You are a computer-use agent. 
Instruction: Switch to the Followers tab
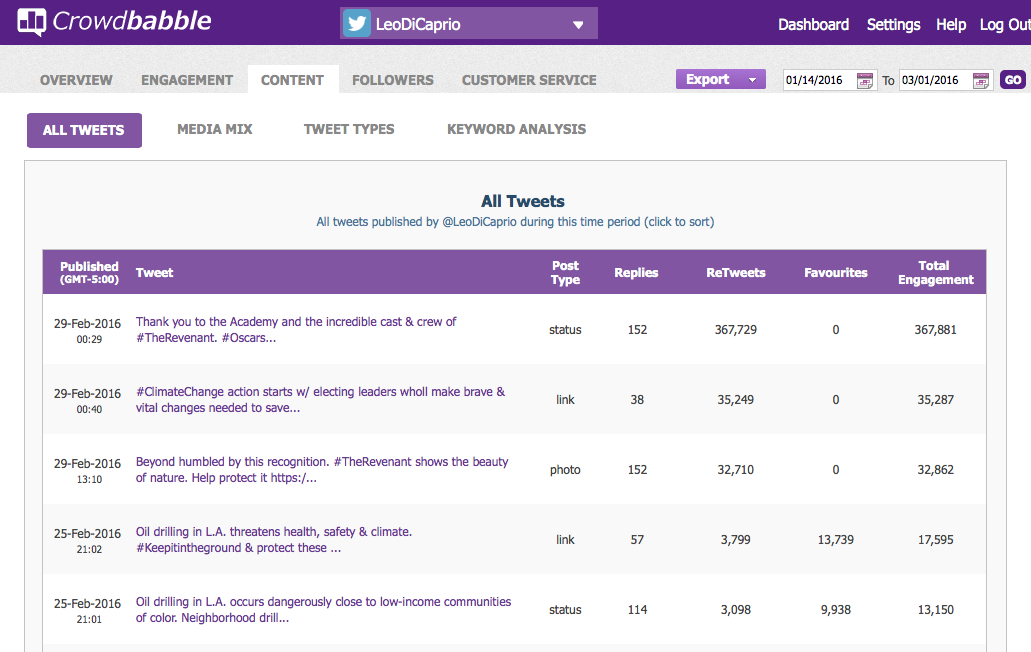pyautogui.click(x=393, y=80)
